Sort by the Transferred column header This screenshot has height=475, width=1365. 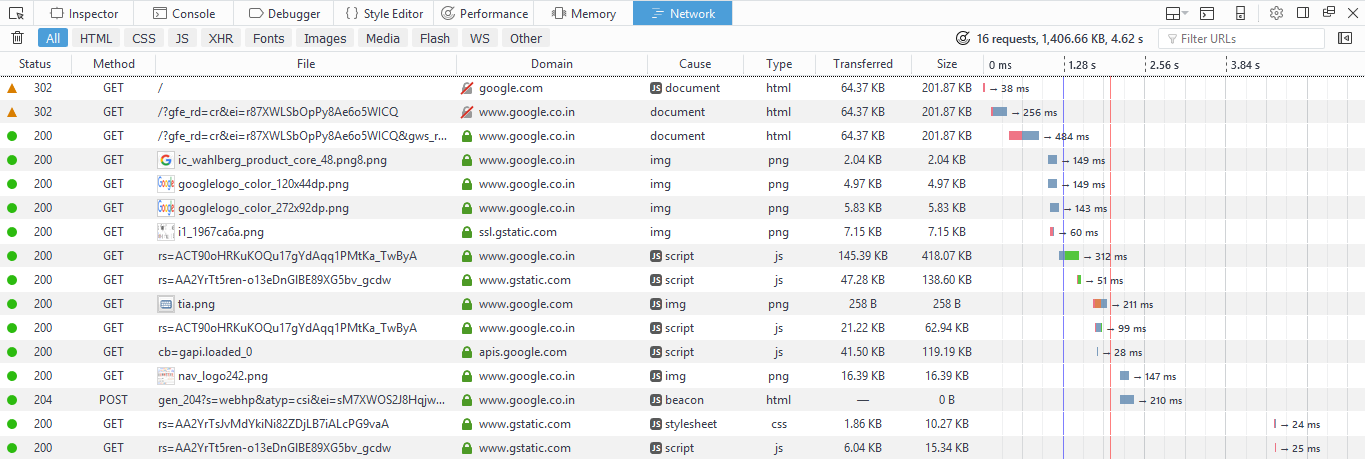[863, 64]
